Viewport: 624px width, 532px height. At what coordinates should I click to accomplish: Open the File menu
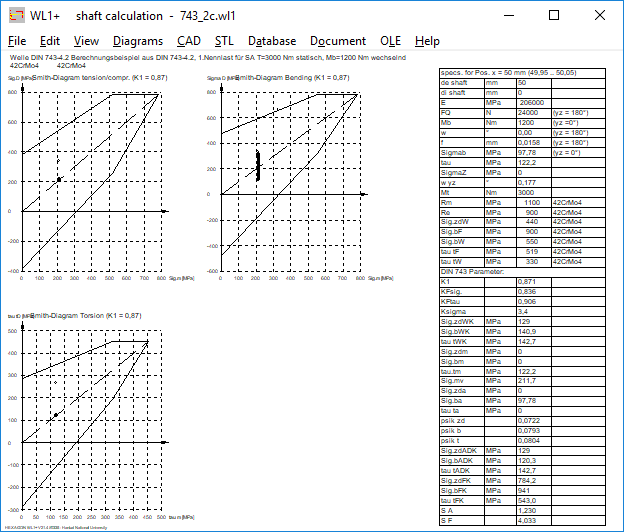[17, 41]
